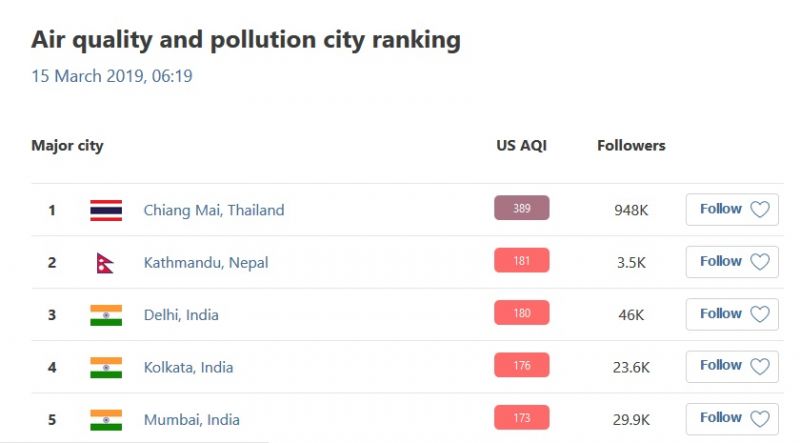Open the Chiang Mai, Thailand link
Screen dimensions: 800x443
click(214, 210)
